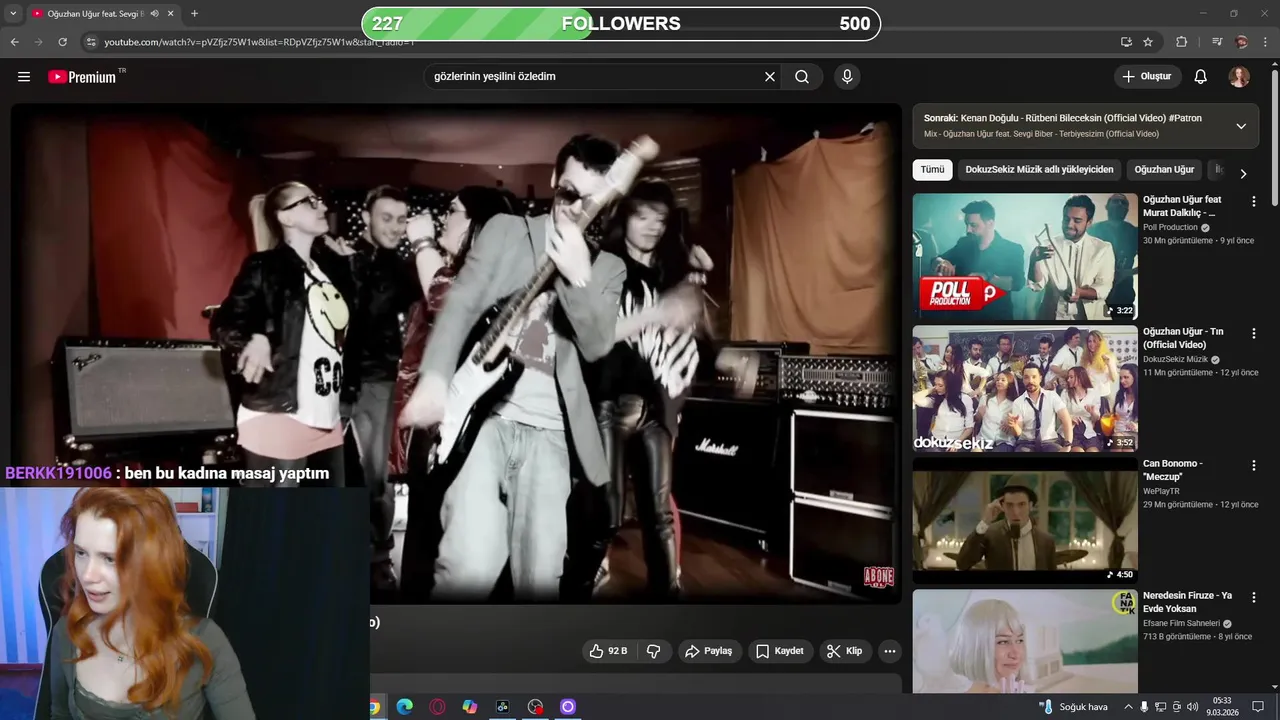Show hidden system tray icons

point(1129,707)
